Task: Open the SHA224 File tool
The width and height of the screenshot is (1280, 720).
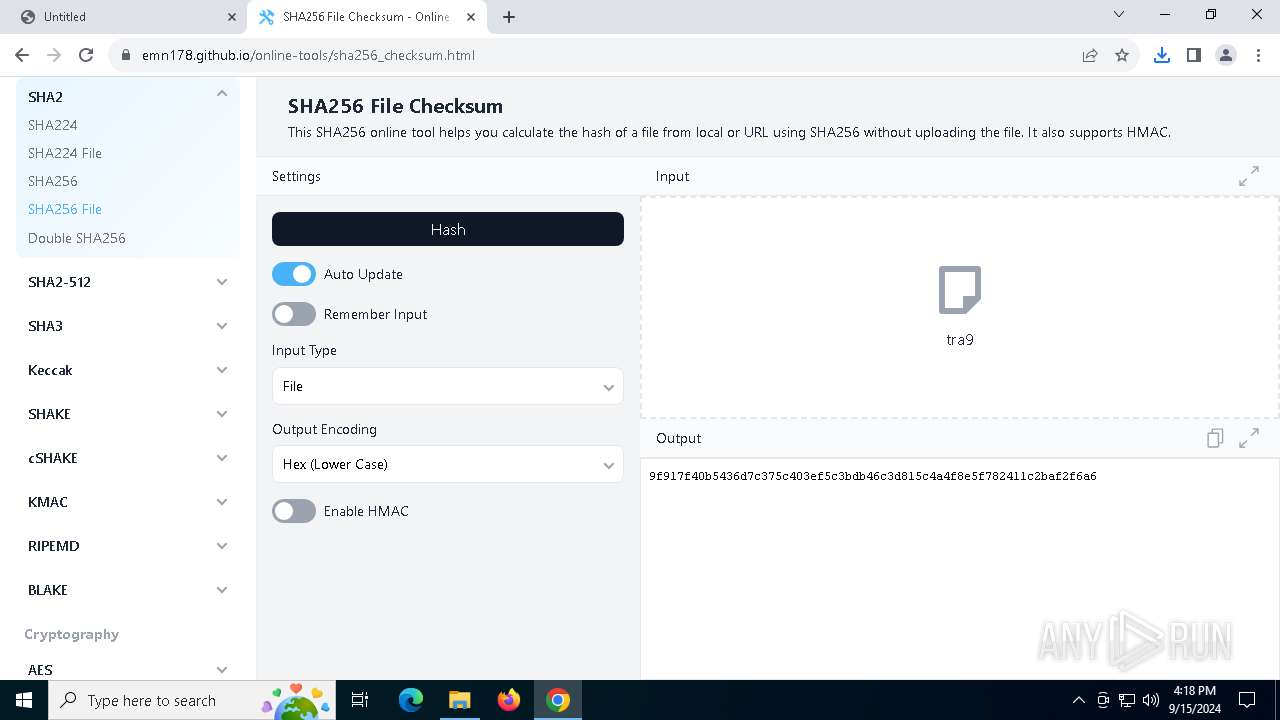Action: (x=65, y=153)
